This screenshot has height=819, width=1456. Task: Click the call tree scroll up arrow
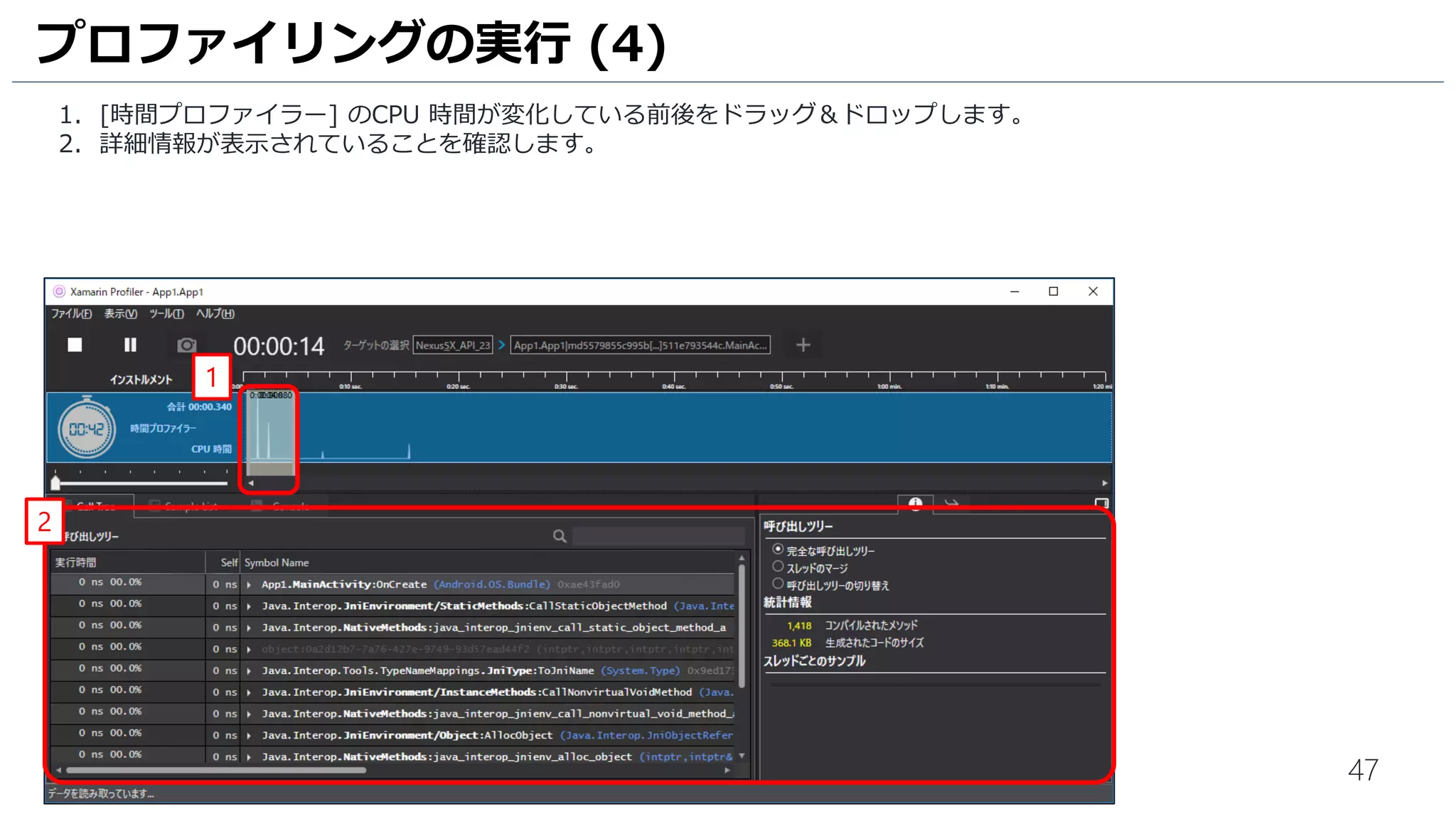pyautogui.click(x=742, y=558)
